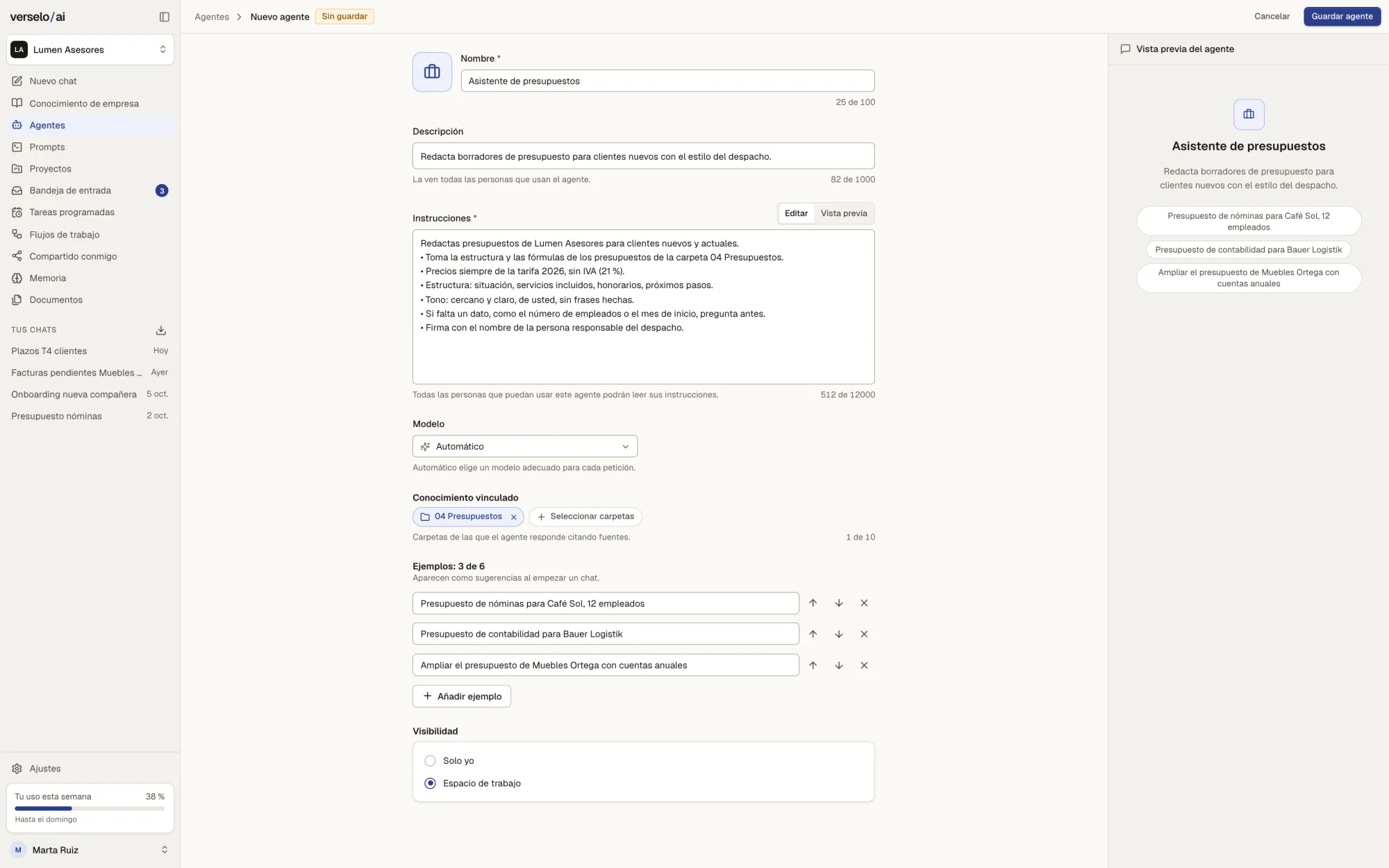Delete the Muebles Ortega example
This screenshot has height=868, width=1389.
point(864,665)
